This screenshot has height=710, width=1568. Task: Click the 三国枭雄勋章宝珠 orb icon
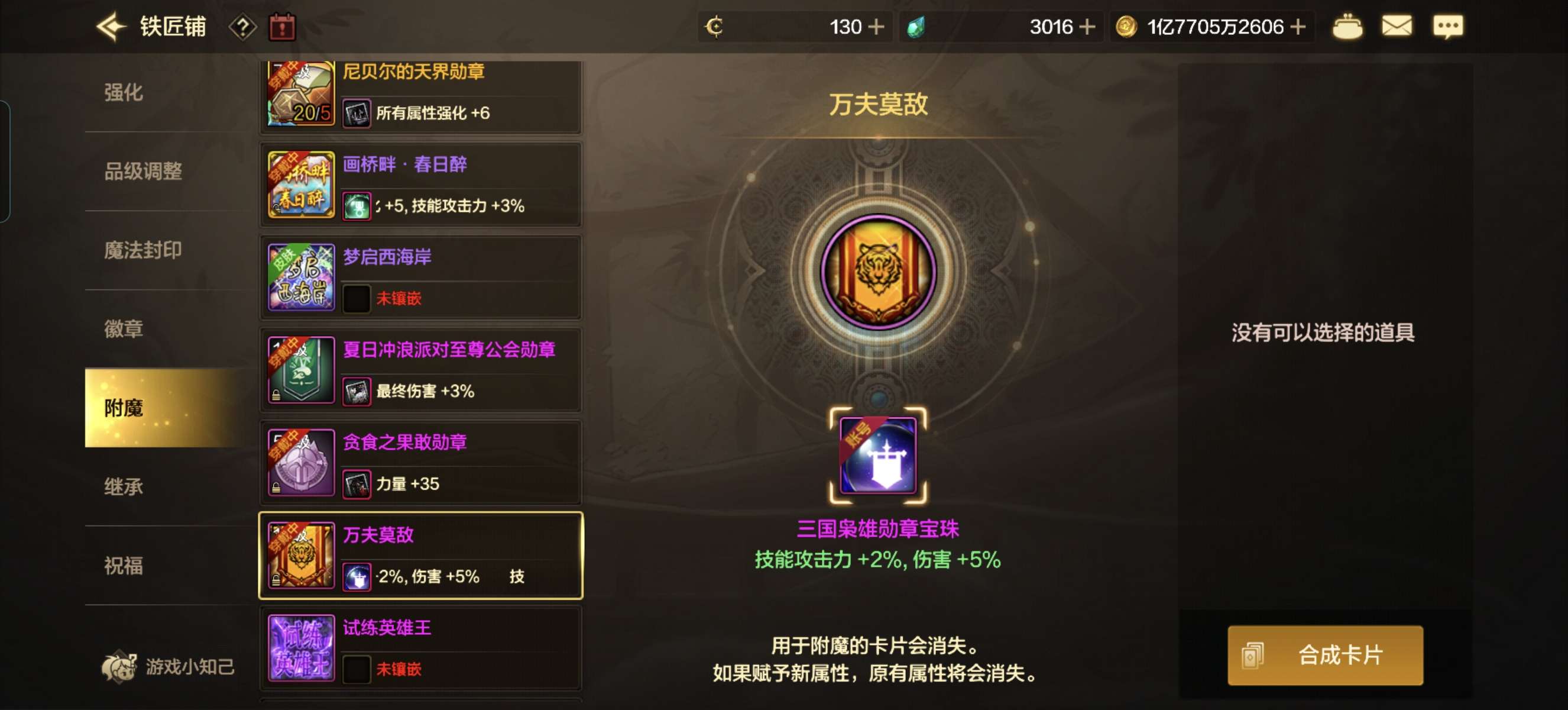point(878,456)
